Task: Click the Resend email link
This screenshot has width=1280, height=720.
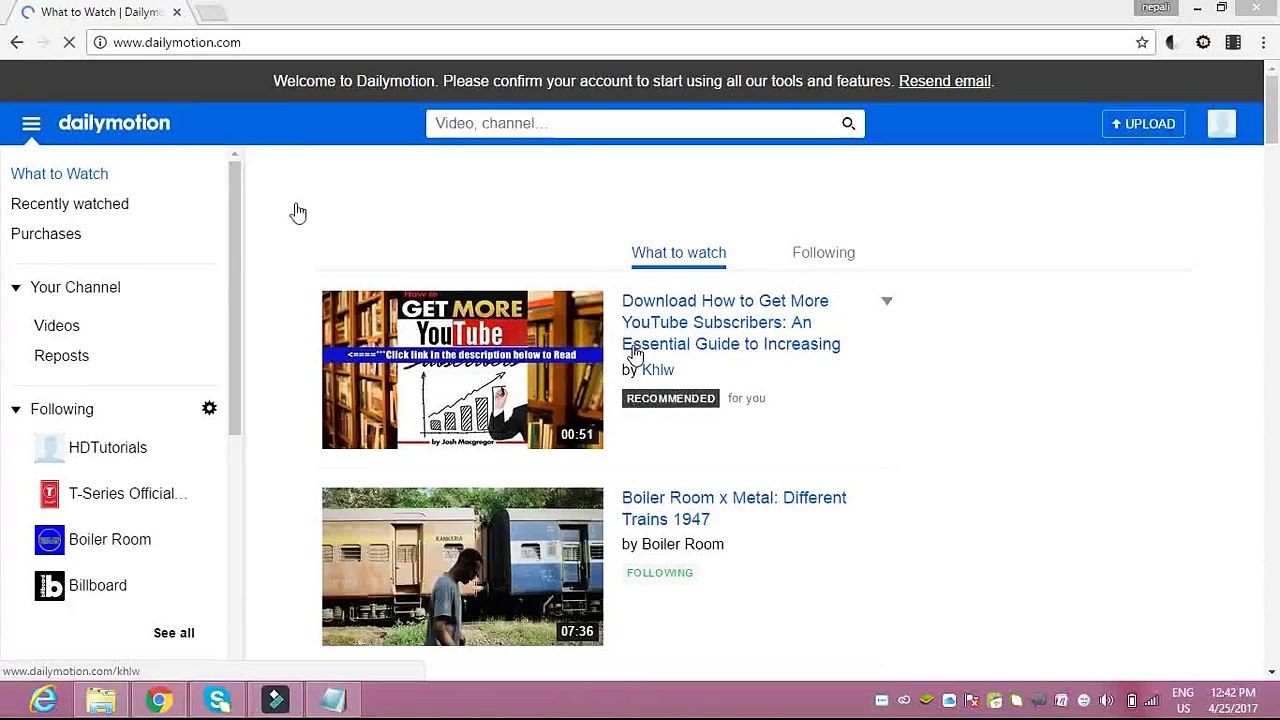Action: pos(945,81)
